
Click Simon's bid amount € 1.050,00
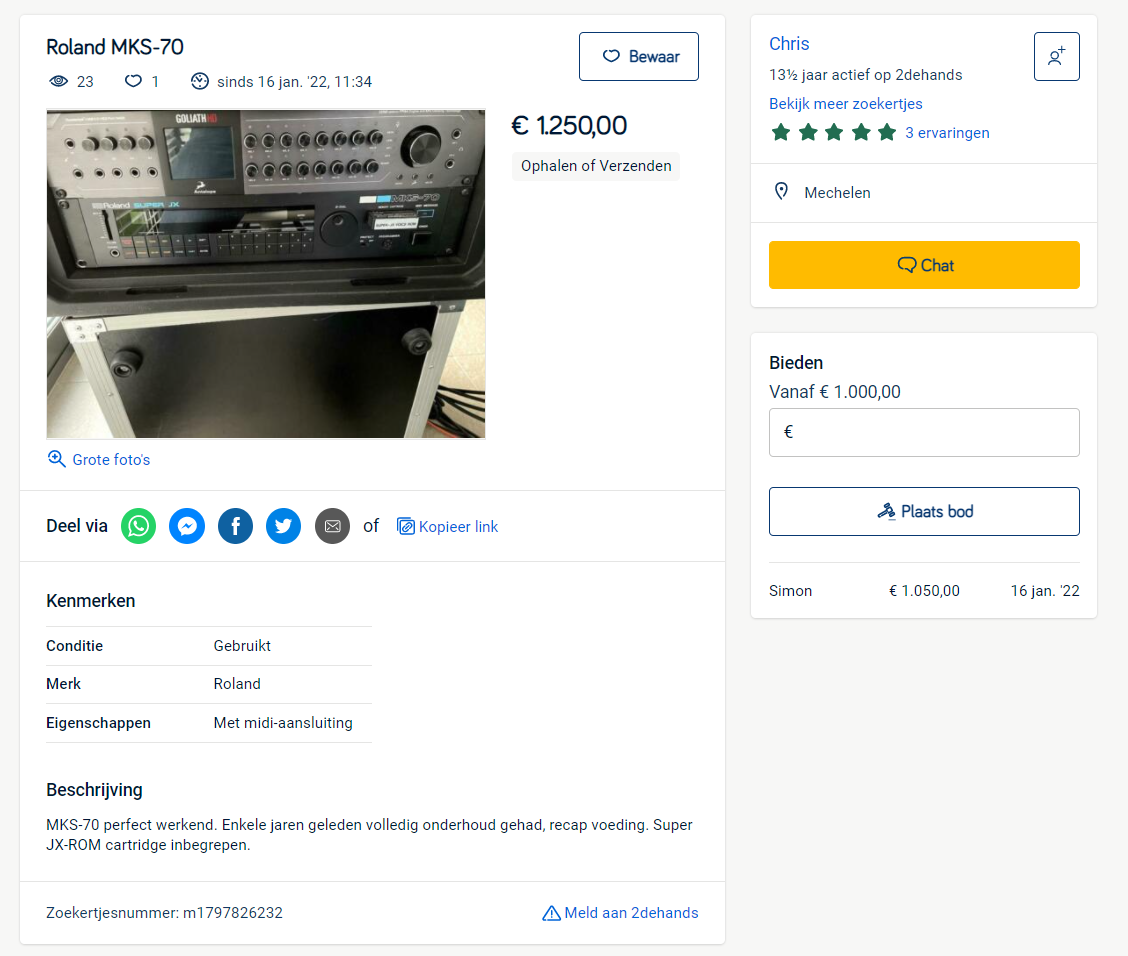pos(924,591)
